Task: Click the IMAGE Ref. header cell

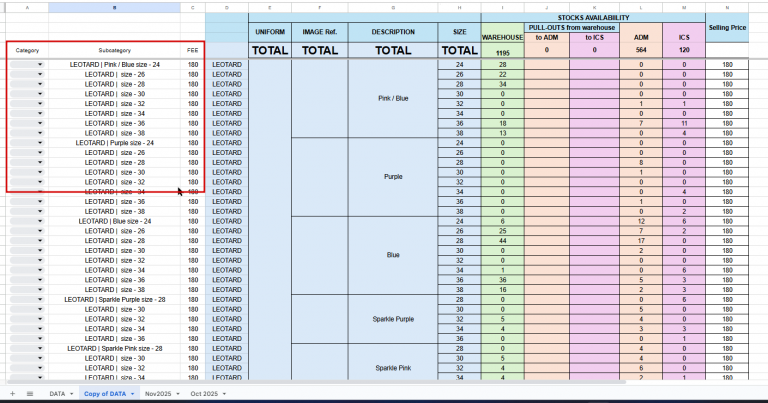Action: [x=320, y=32]
